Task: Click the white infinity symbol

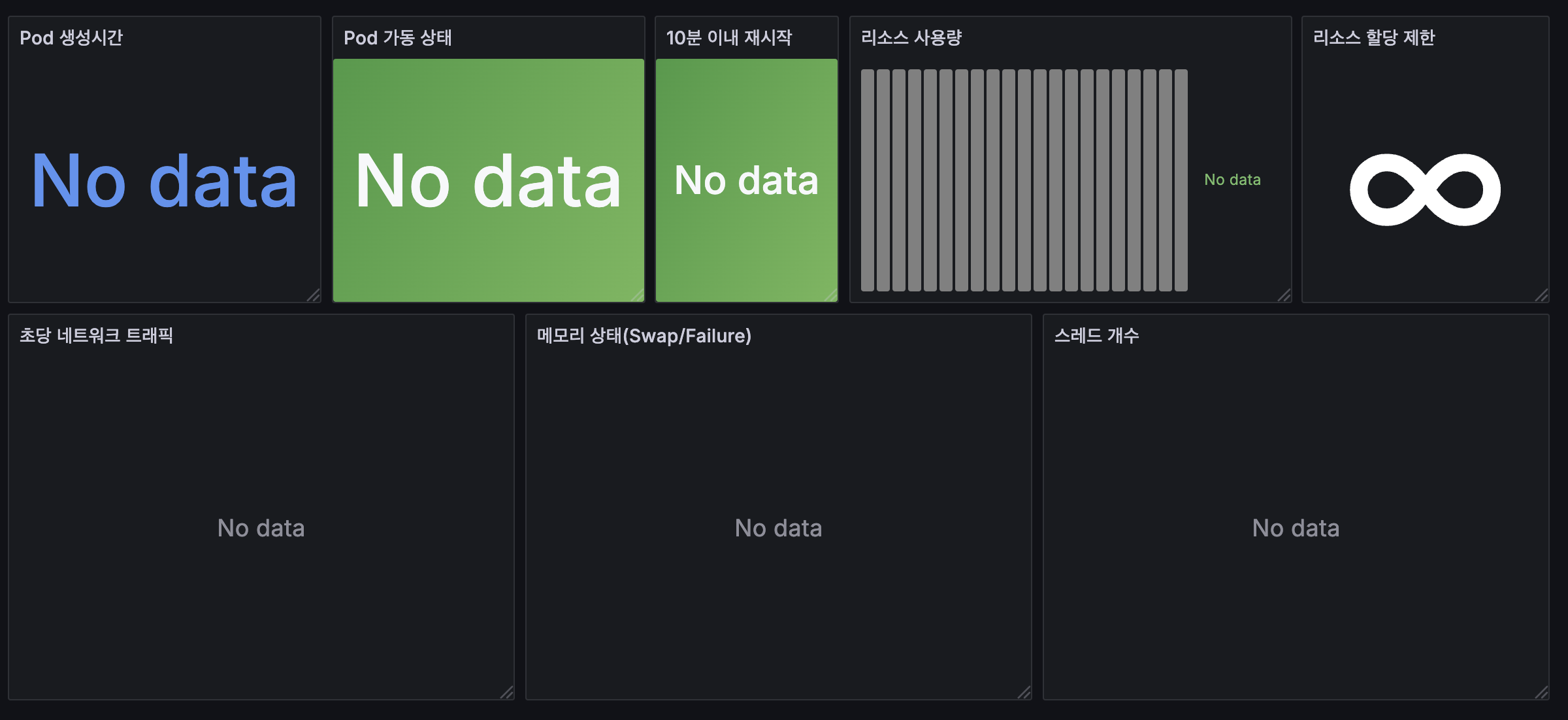Action: point(1425,189)
